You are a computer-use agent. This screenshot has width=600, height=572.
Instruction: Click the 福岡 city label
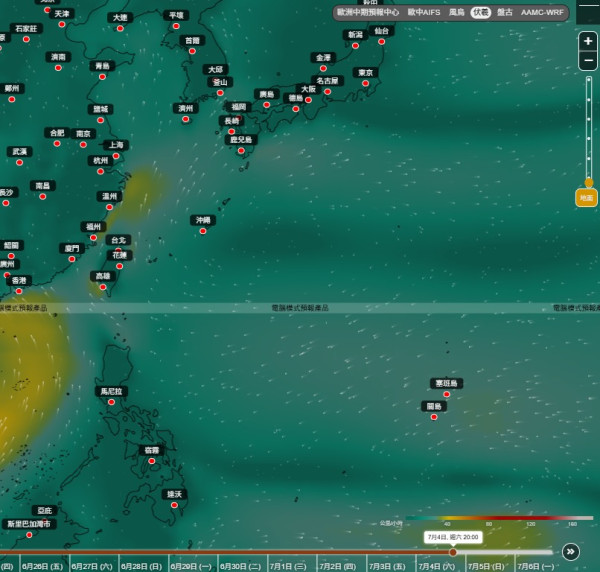[239, 107]
